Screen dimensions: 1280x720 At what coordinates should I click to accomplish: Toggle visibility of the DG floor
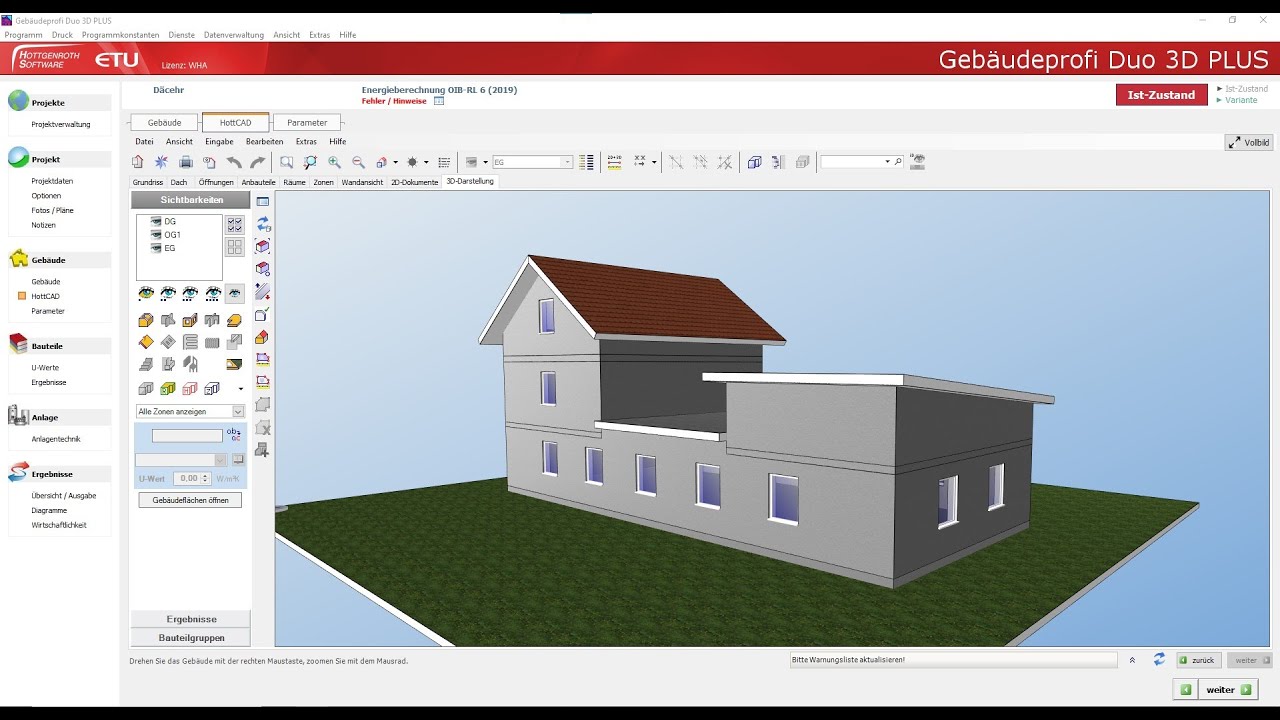pos(156,221)
